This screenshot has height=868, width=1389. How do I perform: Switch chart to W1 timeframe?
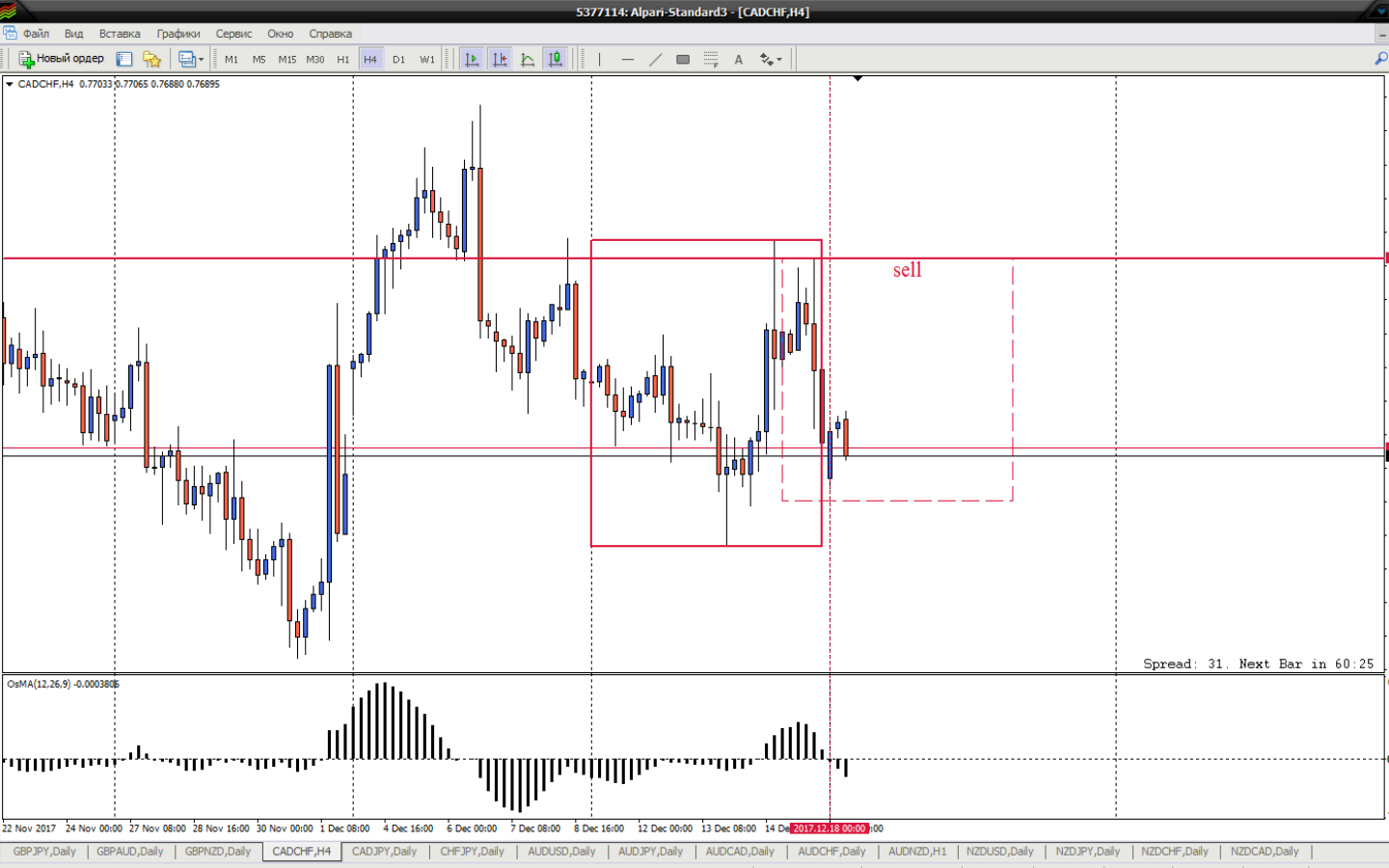pyautogui.click(x=427, y=60)
